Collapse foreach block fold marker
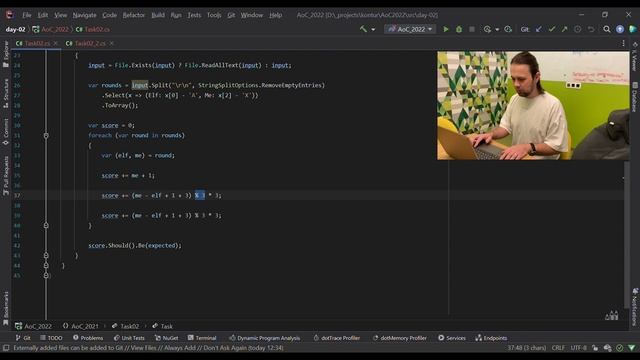The width and height of the screenshot is (640, 360). pyautogui.click(x=46, y=136)
